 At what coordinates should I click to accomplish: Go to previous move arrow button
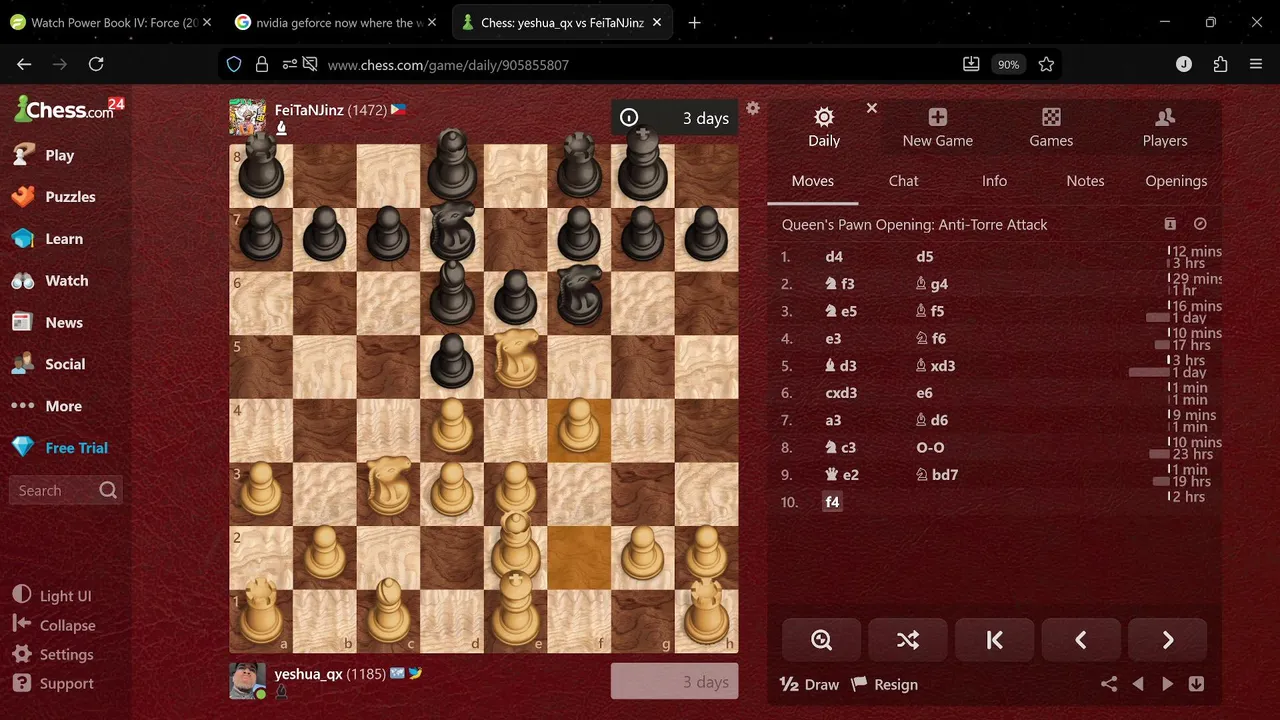pos(1081,640)
